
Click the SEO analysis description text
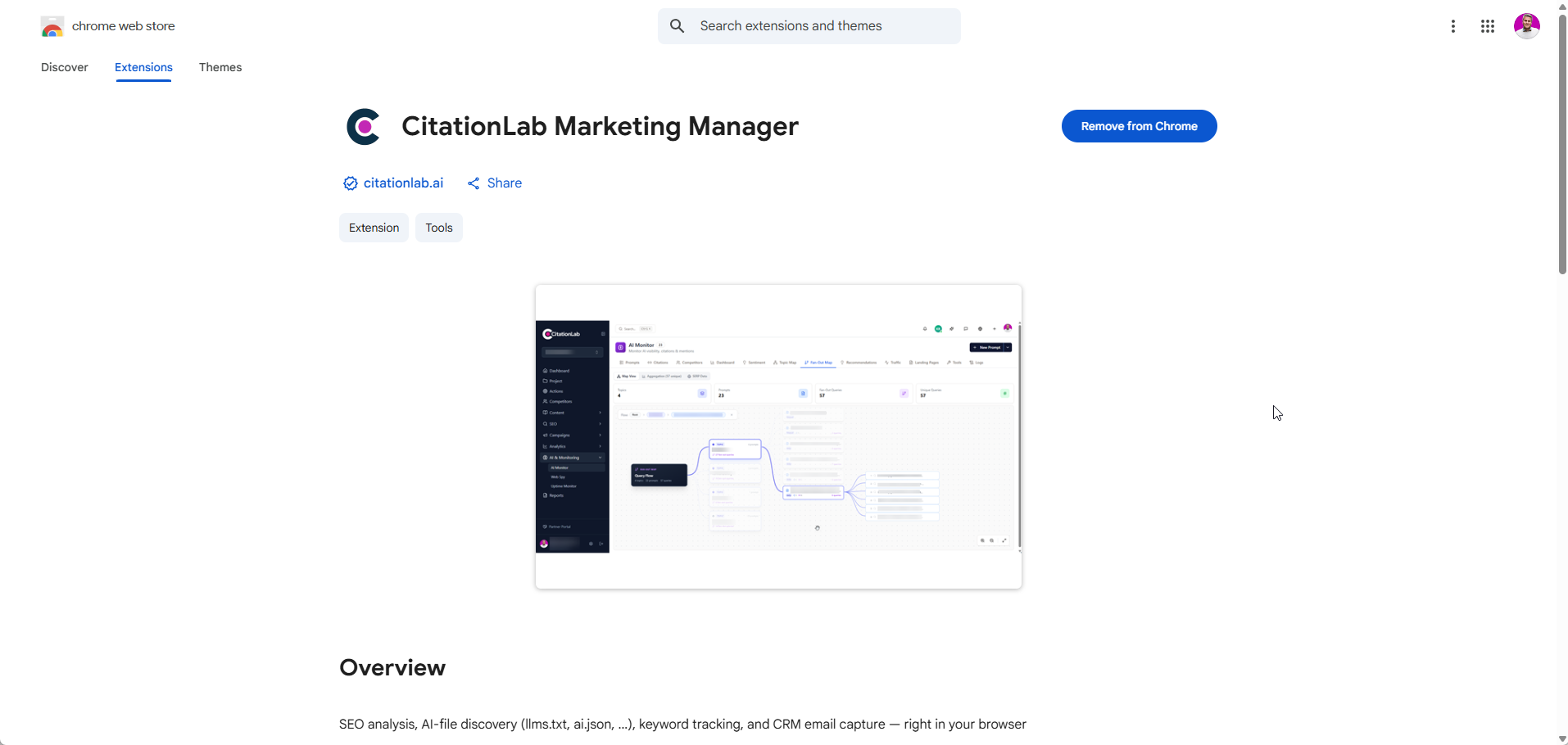[682, 725]
